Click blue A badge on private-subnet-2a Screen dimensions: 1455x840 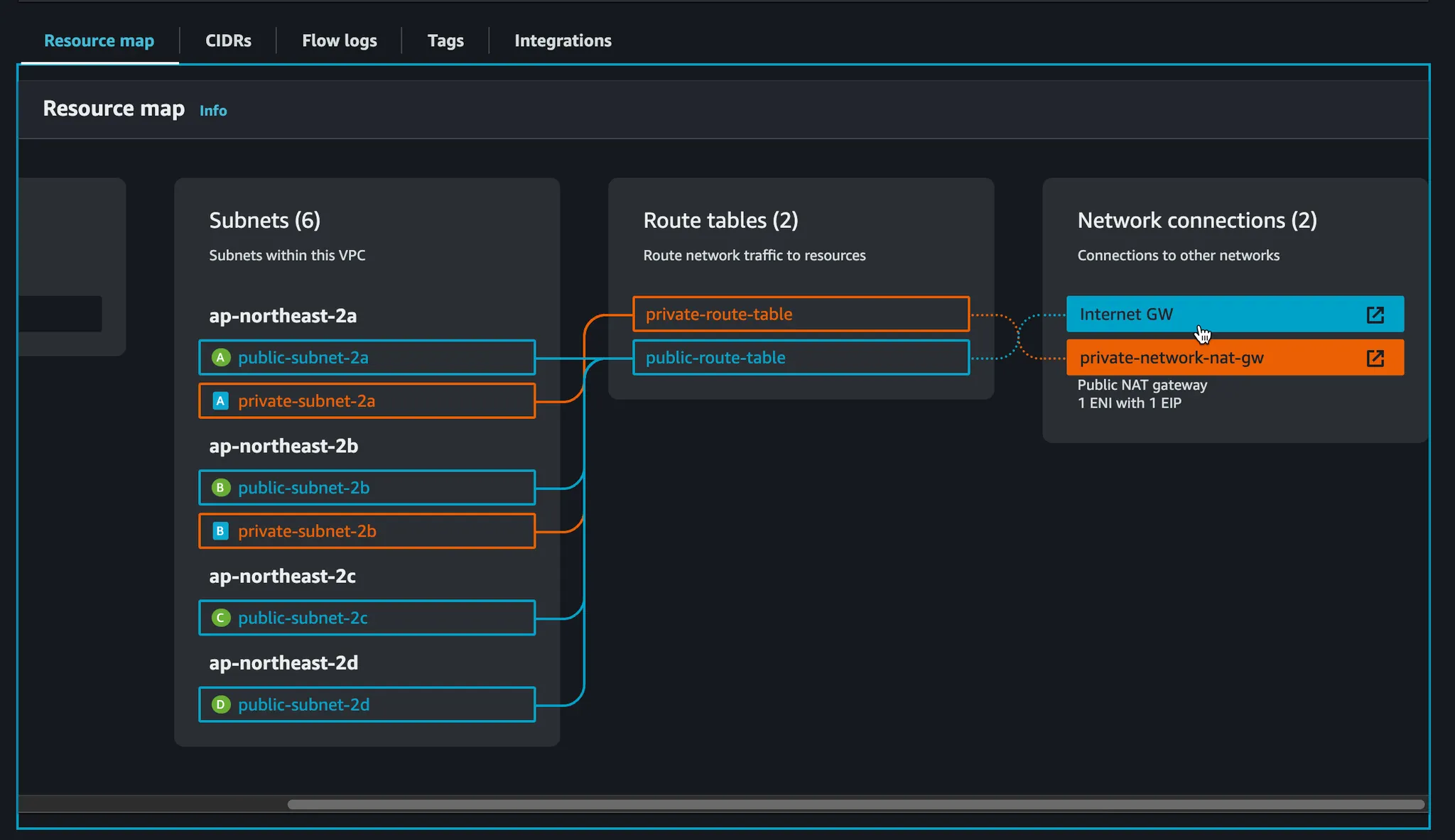point(221,401)
